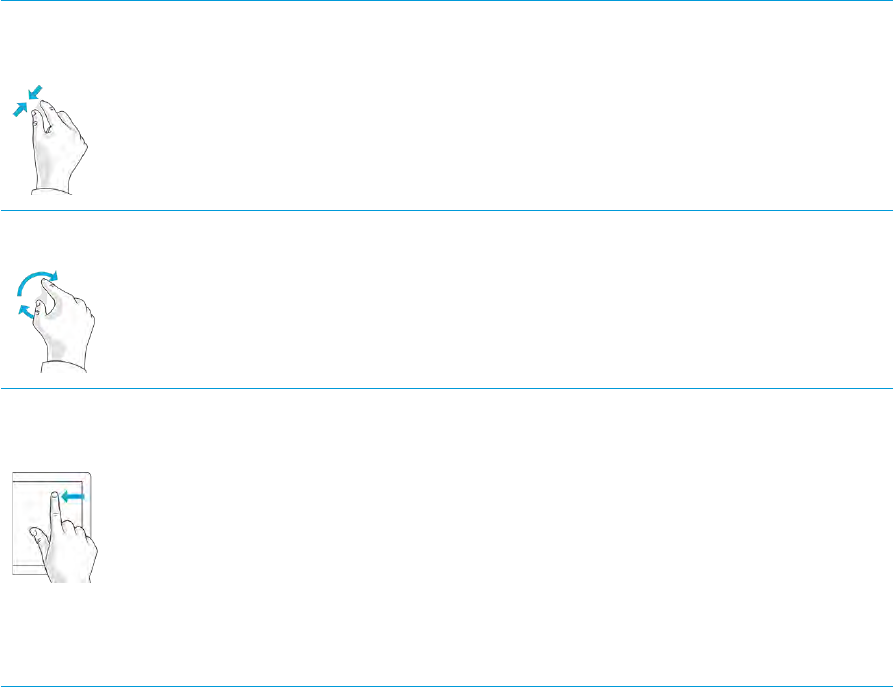The width and height of the screenshot is (894, 687).
Task: Click the blue divider line below the pinch gesture
Action: 447,210
